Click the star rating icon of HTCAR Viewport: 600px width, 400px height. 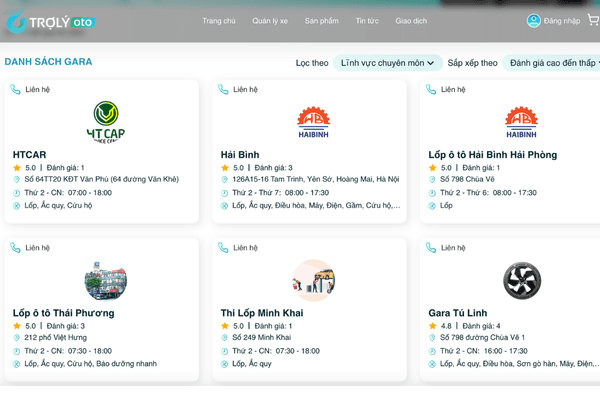[x=17, y=168]
